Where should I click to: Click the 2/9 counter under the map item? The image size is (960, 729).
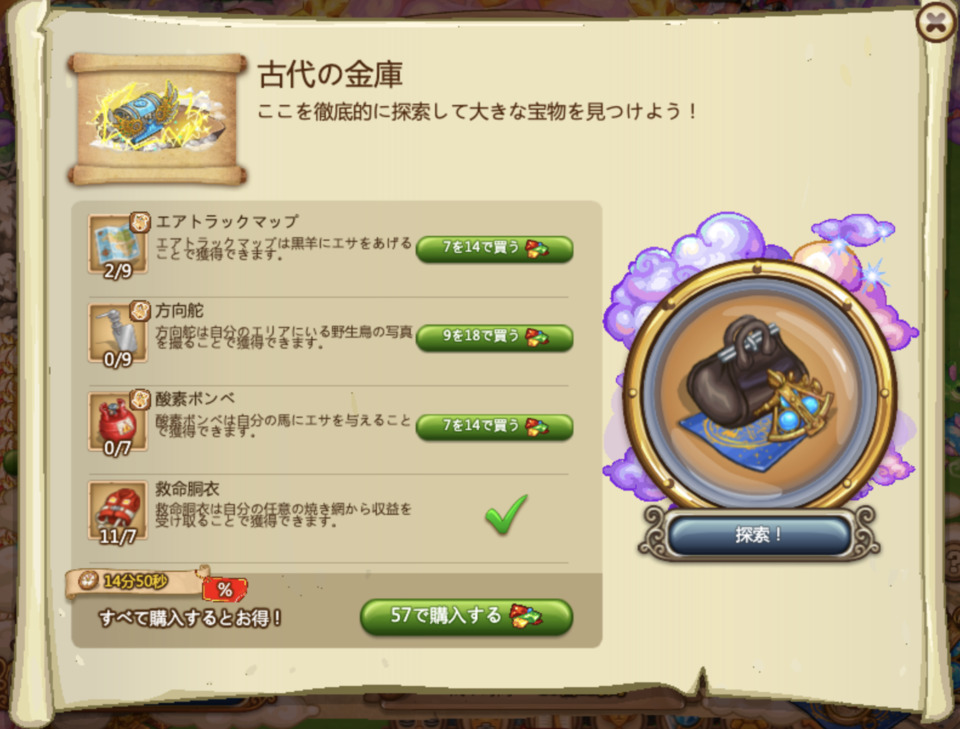point(118,271)
